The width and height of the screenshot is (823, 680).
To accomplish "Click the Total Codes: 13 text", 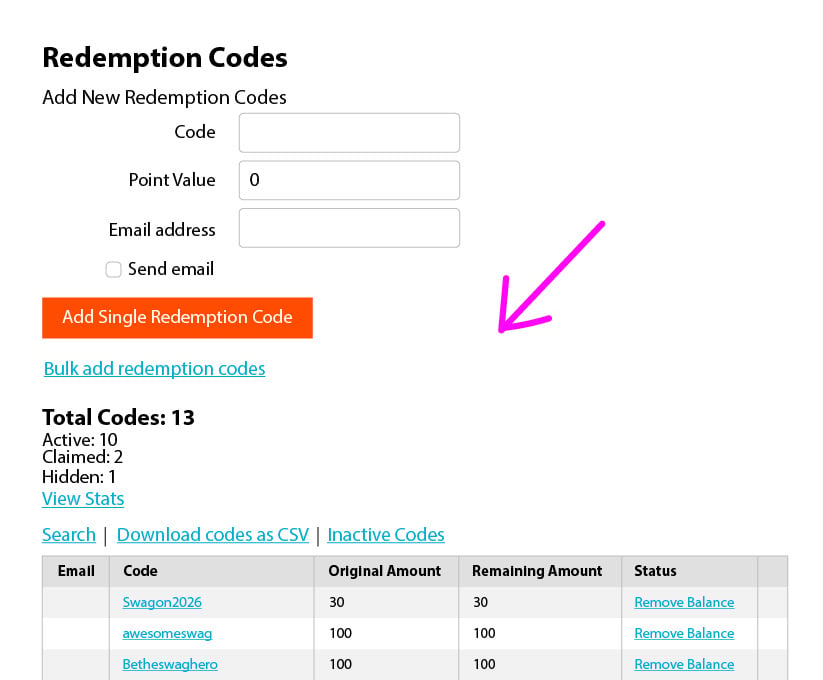I will coord(118,418).
